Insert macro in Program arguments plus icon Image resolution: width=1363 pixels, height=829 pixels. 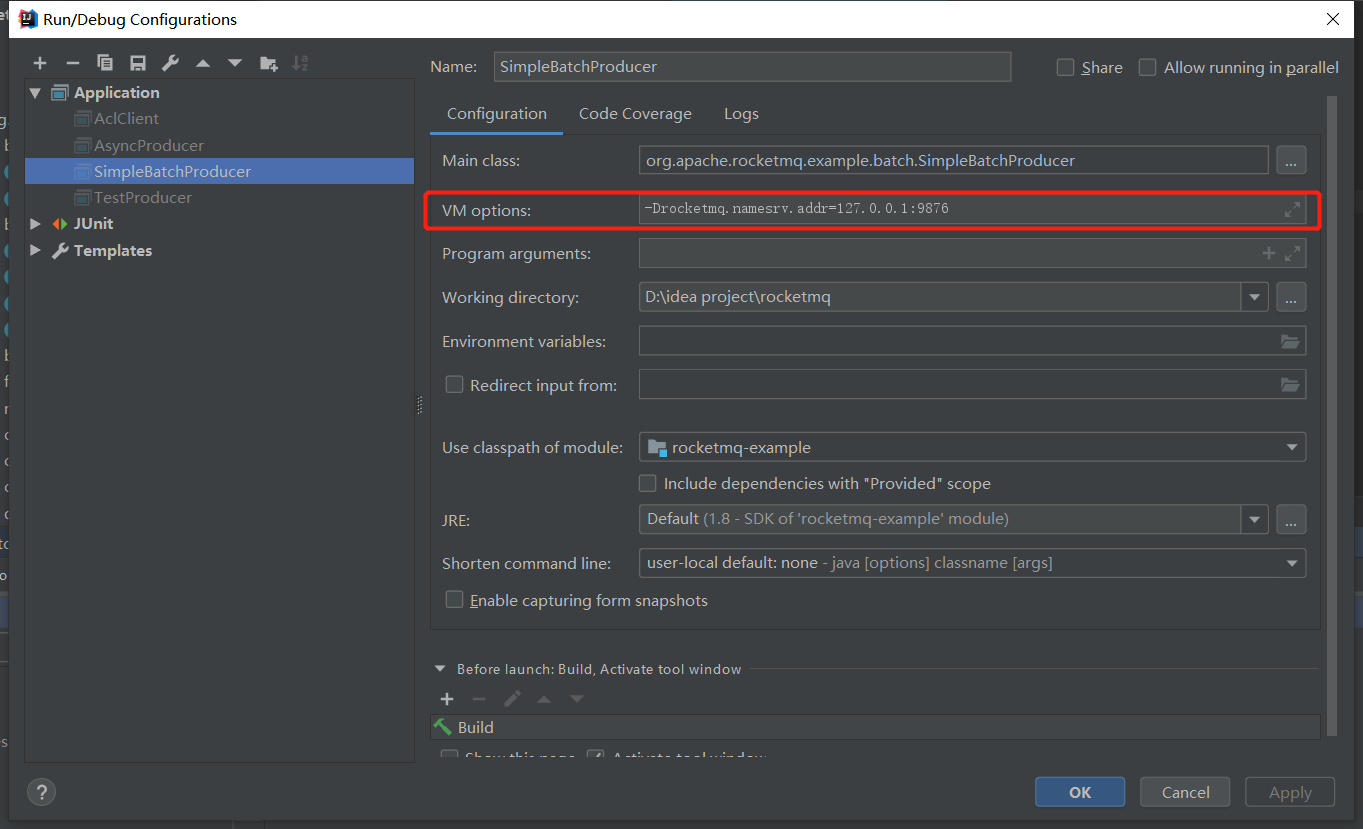(x=1269, y=253)
